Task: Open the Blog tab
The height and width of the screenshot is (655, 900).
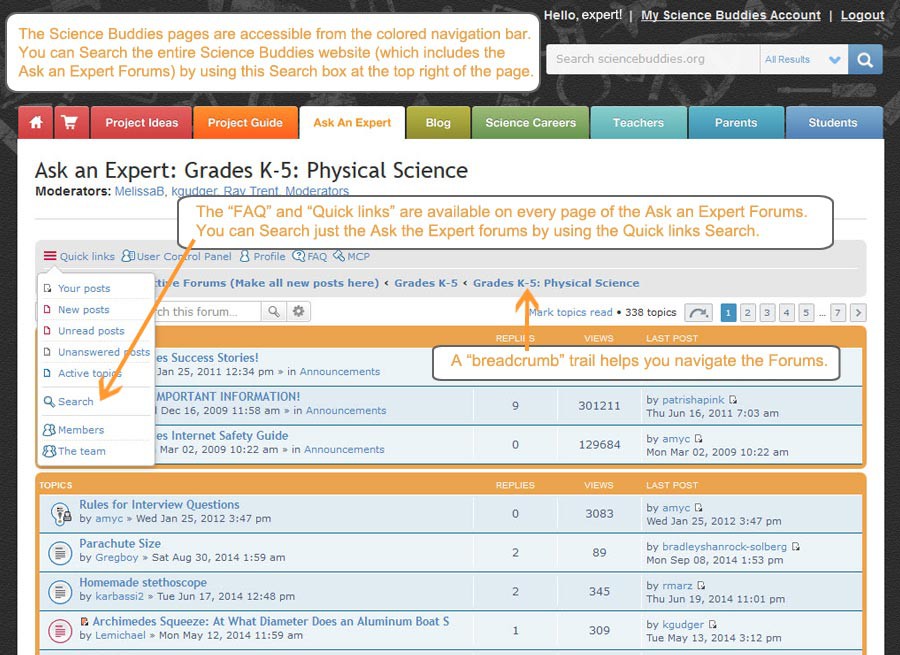Action: 438,122
